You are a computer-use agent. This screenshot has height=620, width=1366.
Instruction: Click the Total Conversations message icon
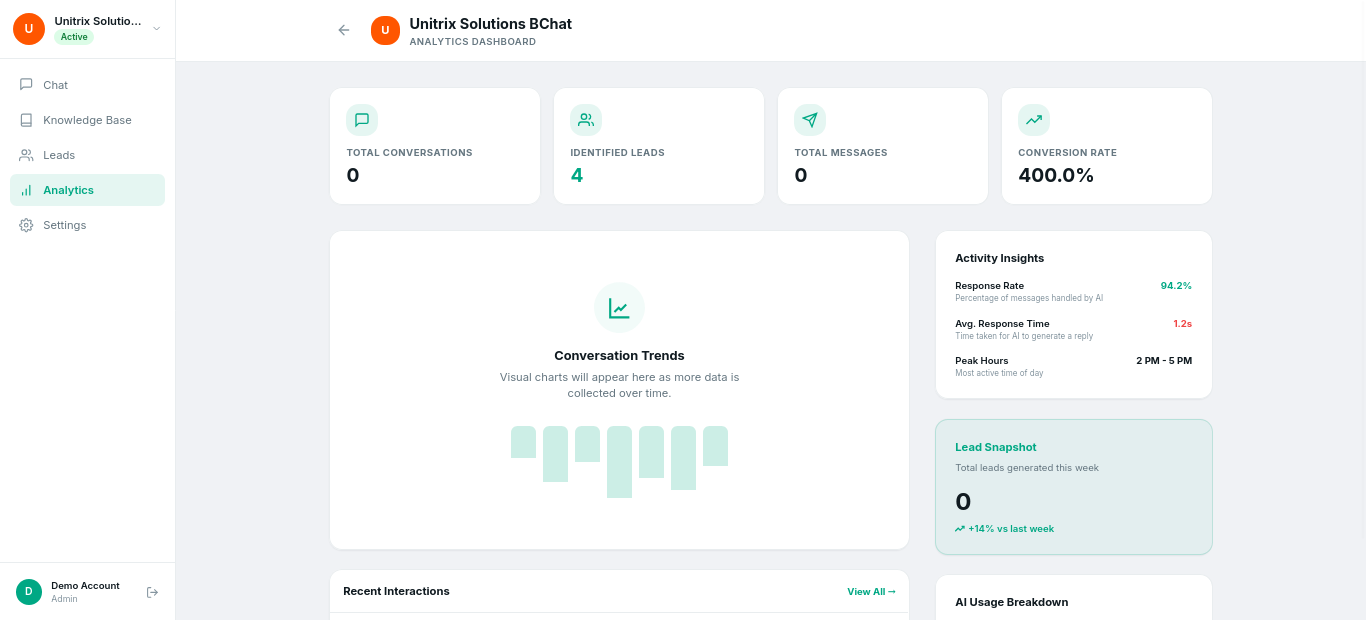(x=362, y=120)
